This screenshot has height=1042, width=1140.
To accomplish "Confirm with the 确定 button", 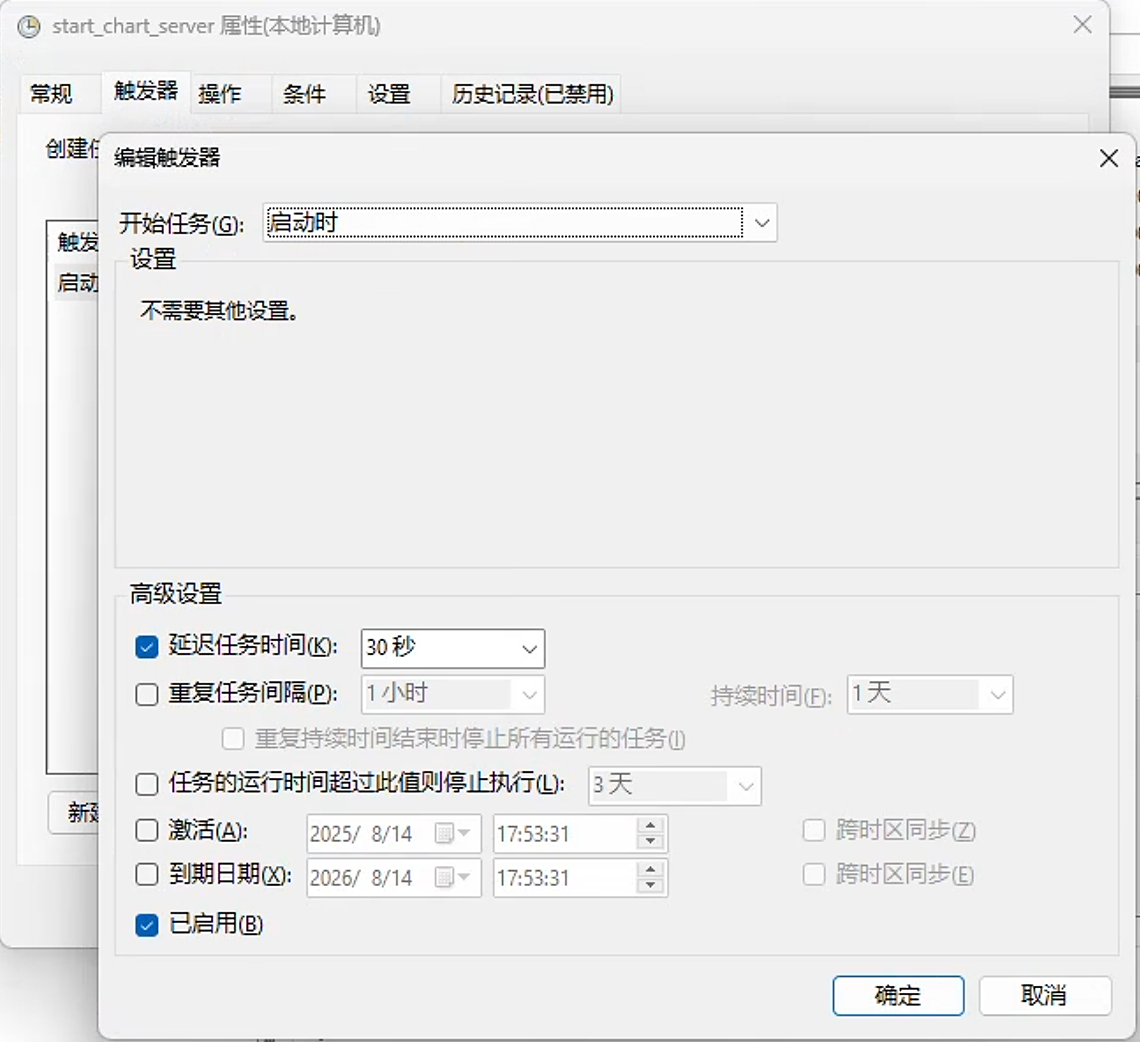I will click(898, 995).
